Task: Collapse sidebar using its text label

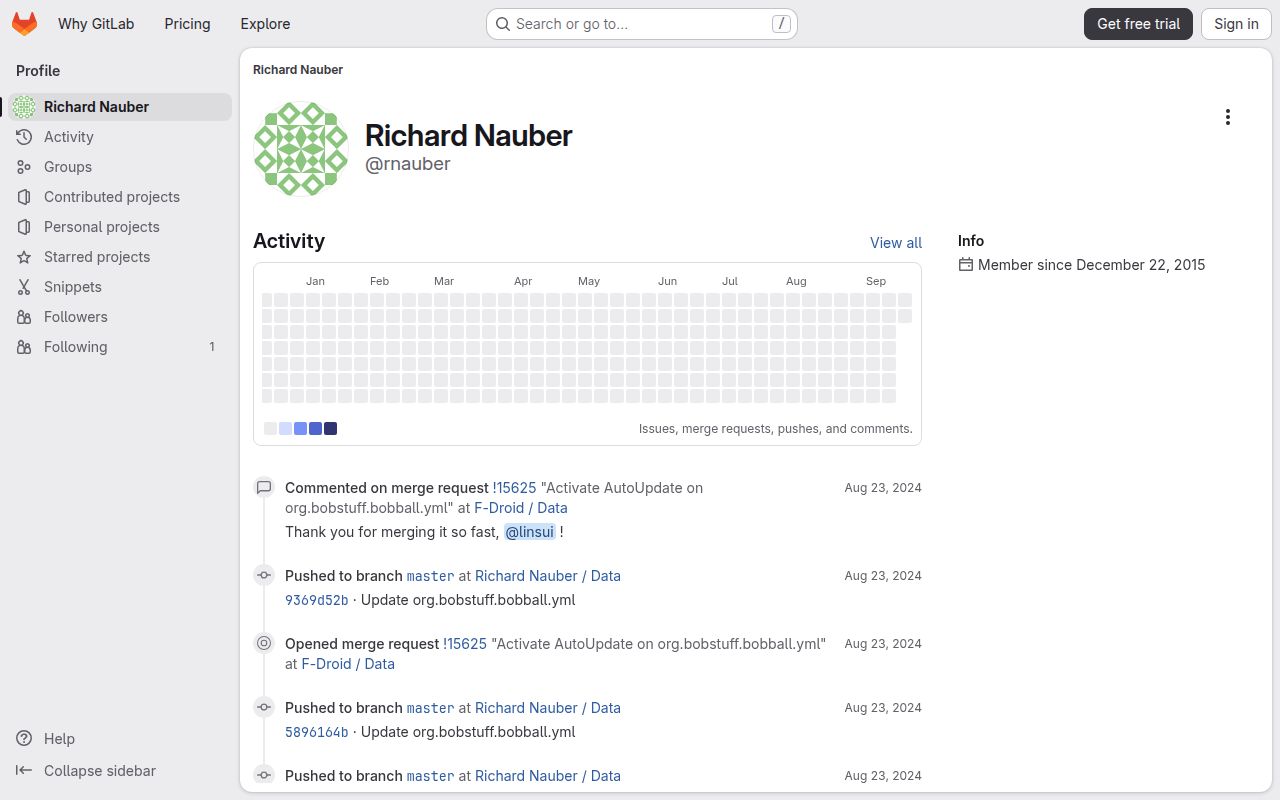Action: coord(100,771)
